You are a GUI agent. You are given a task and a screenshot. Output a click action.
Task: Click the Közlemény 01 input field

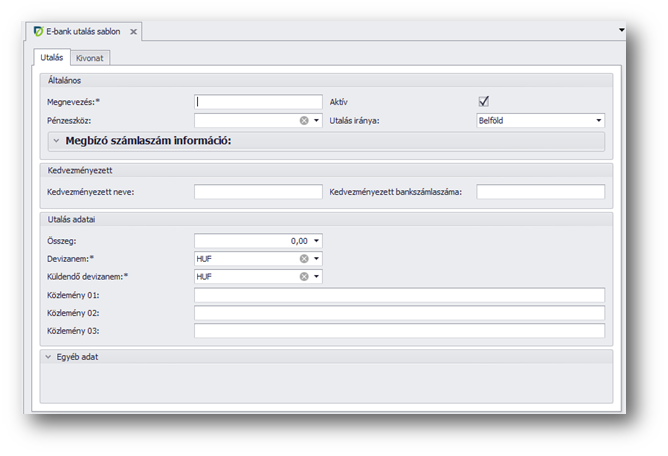(399, 294)
